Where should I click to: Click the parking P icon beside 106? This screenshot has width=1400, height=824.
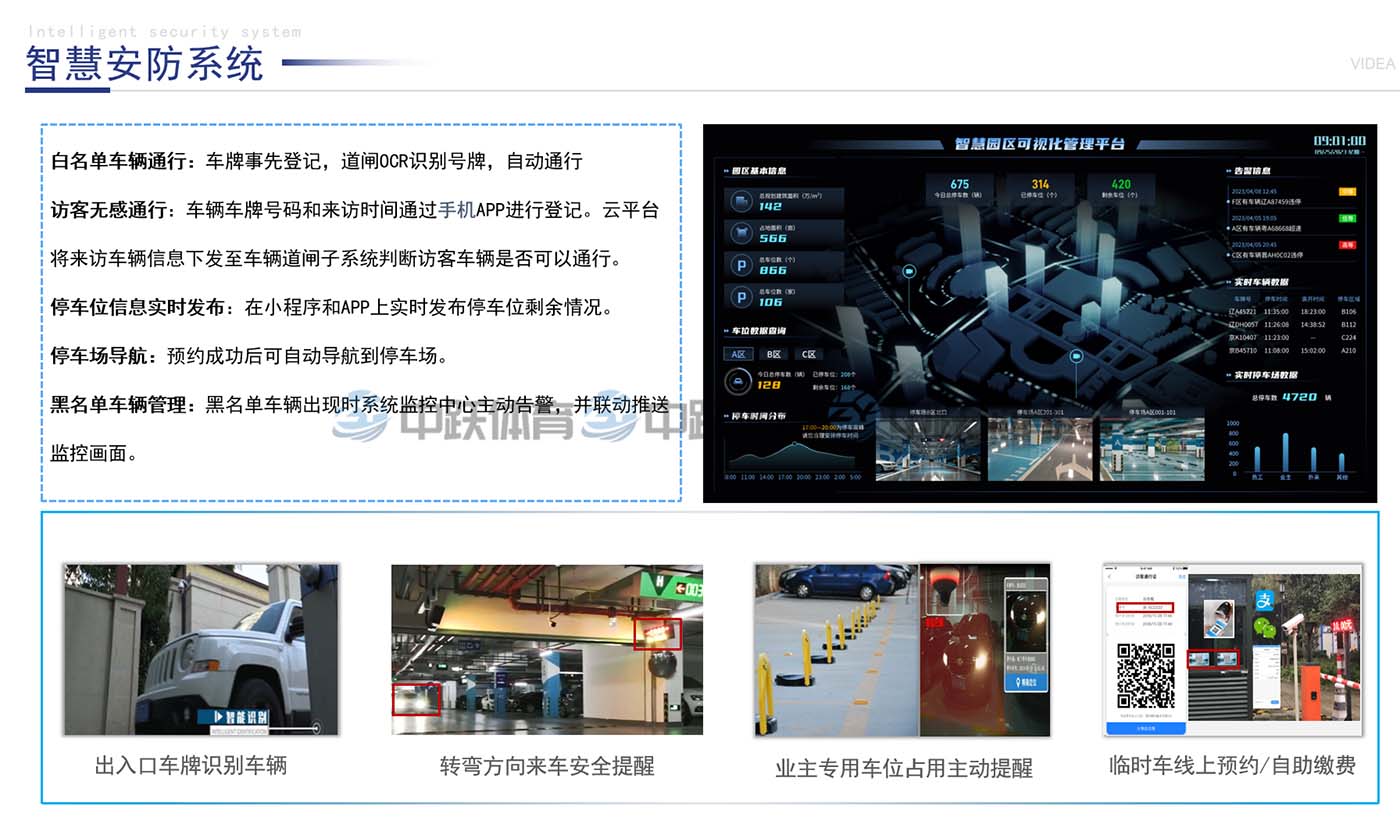coord(741,296)
